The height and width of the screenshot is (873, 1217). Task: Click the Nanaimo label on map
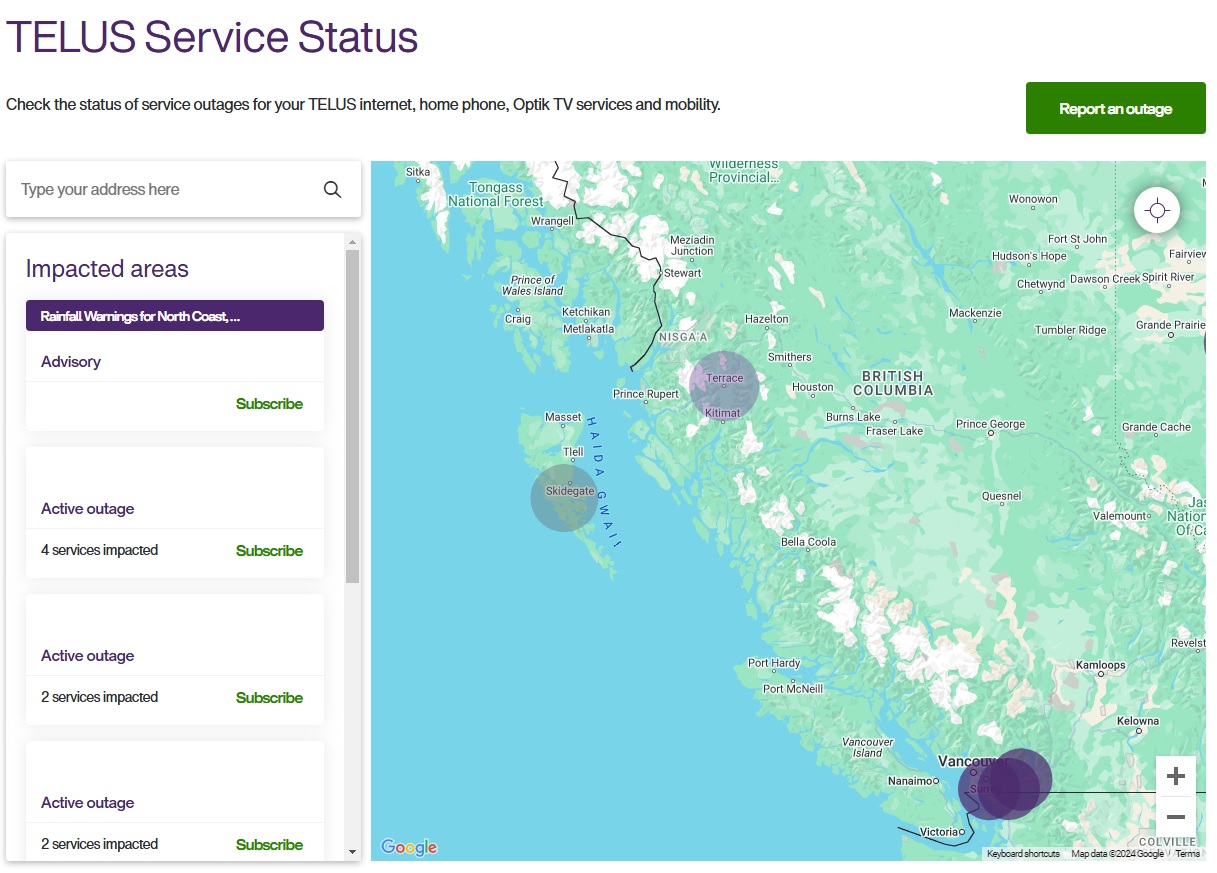click(x=910, y=781)
